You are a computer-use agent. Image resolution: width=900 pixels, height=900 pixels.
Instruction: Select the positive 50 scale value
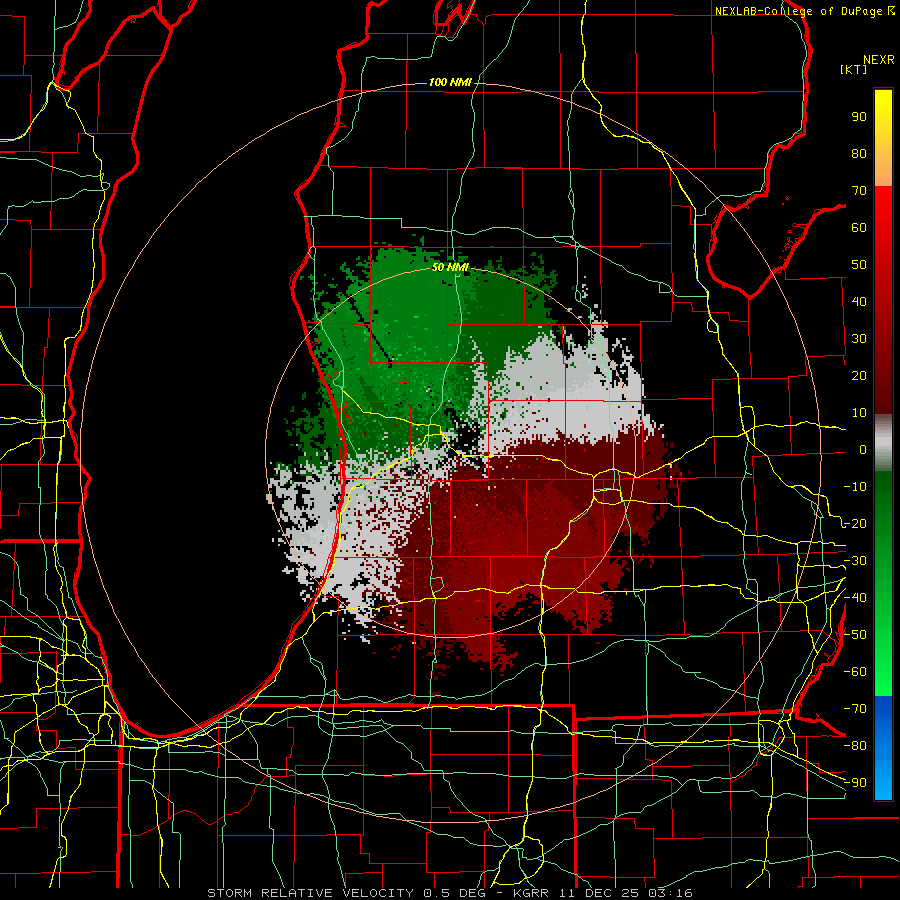coord(859,265)
